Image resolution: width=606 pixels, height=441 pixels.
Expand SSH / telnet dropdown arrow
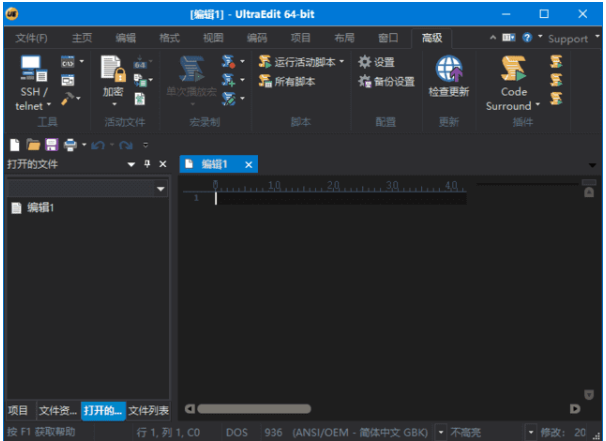[49, 105]
